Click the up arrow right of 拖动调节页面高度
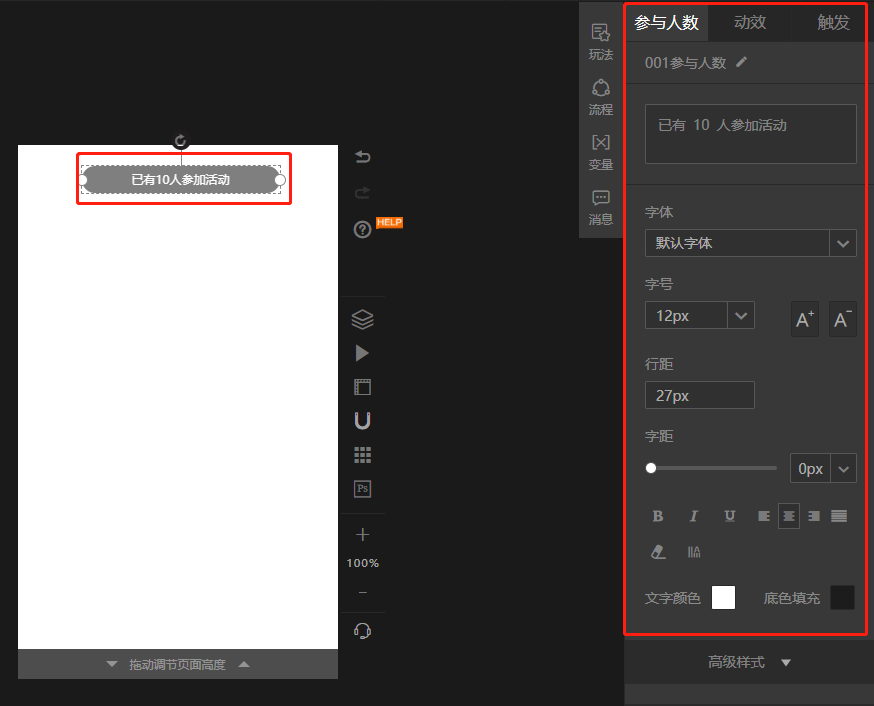Screen dimensions: 874x706 coord(244,664)
